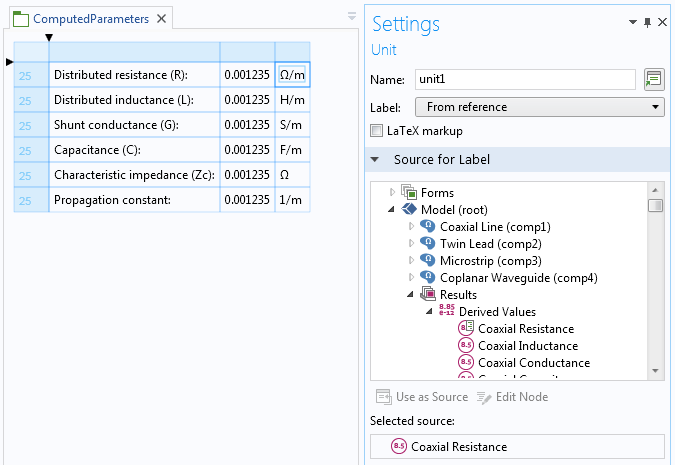Pin the Settings window
676x465 pixels.
(x=647, y=21)
